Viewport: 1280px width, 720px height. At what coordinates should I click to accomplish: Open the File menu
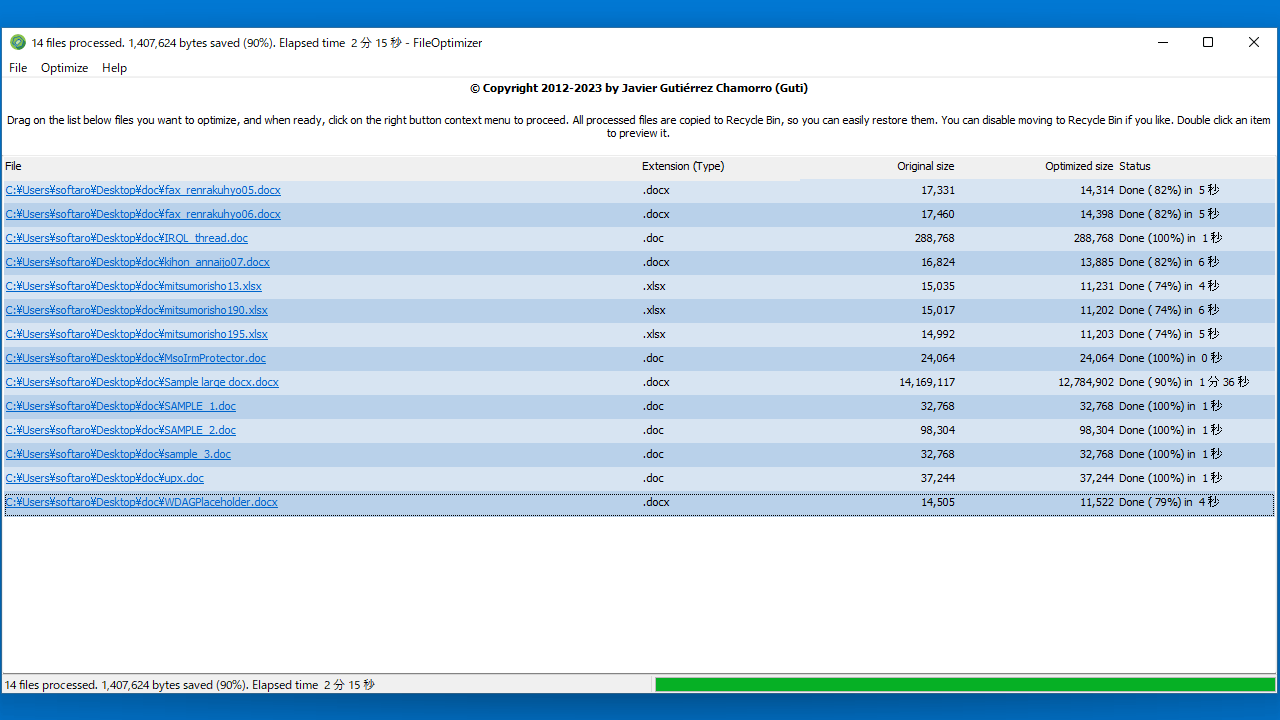point(18,68)
